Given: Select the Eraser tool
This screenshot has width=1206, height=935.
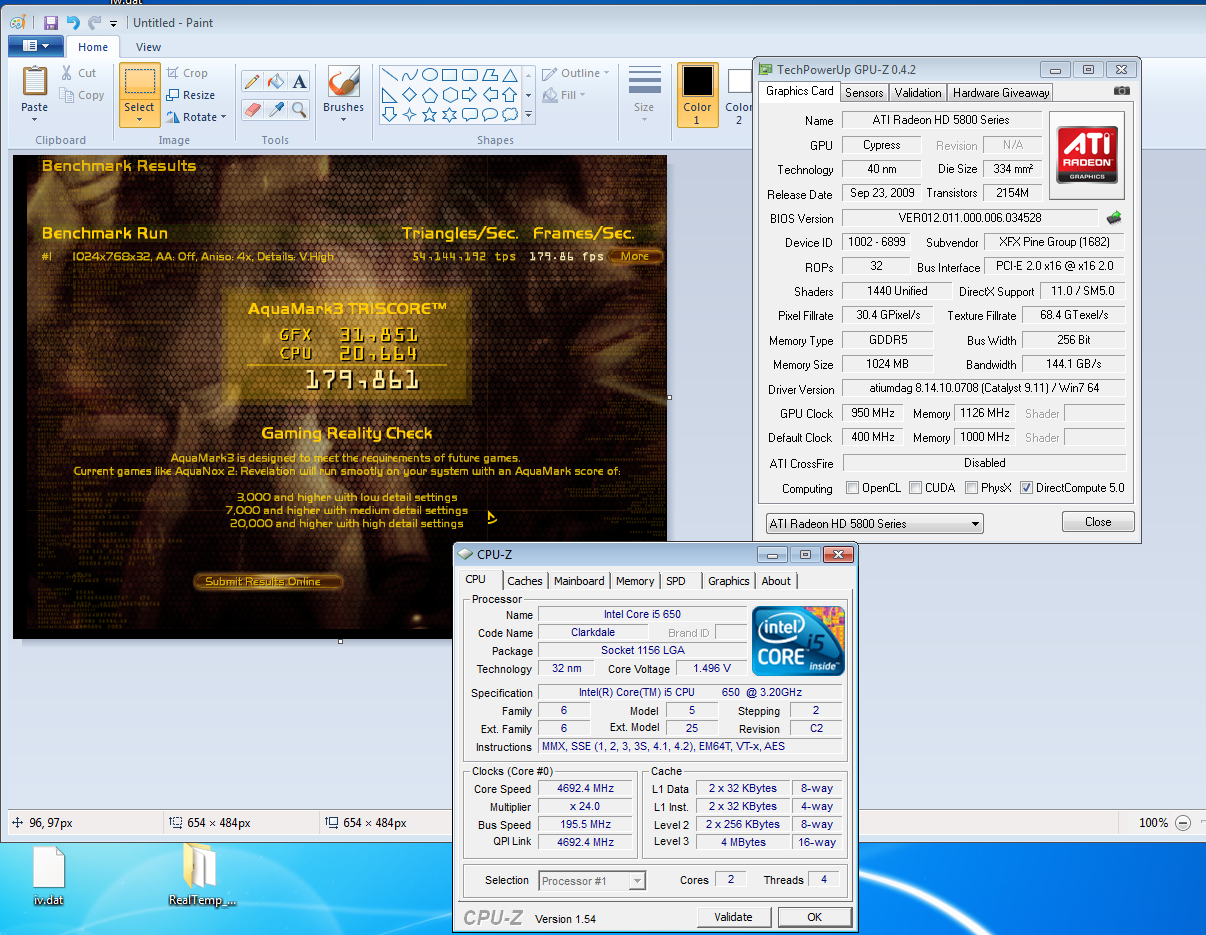Looking at the screenshot, I should (252, 109).
